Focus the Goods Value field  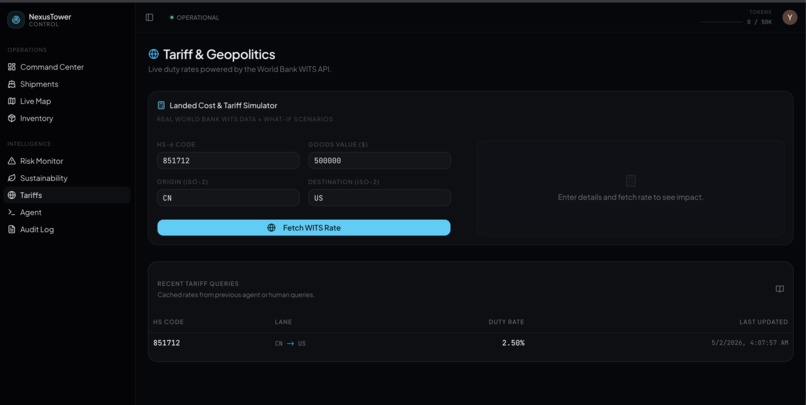[x=379, y=160]
